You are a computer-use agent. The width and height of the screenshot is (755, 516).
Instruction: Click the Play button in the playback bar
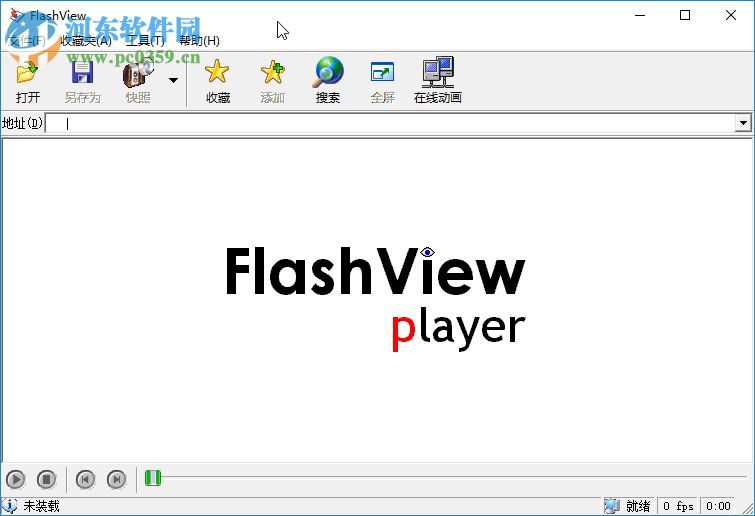pos(16,479)
